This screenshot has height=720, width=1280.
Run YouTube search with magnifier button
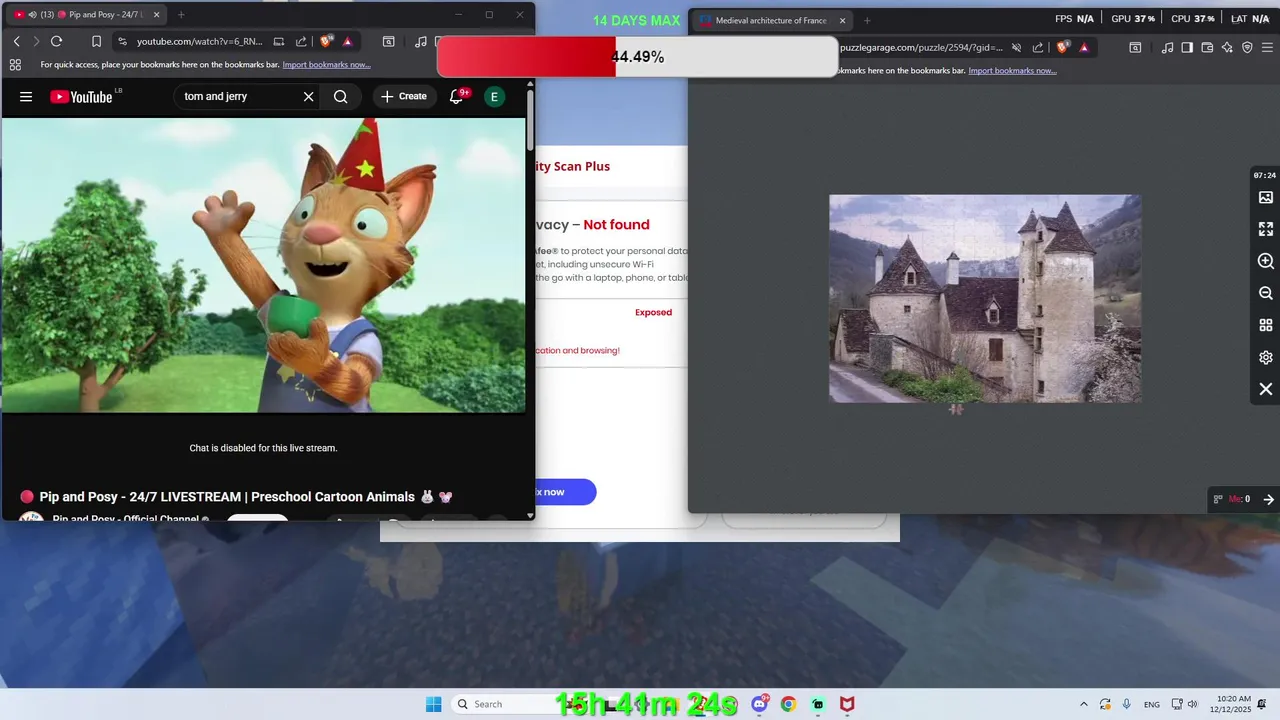click(341, 97)
